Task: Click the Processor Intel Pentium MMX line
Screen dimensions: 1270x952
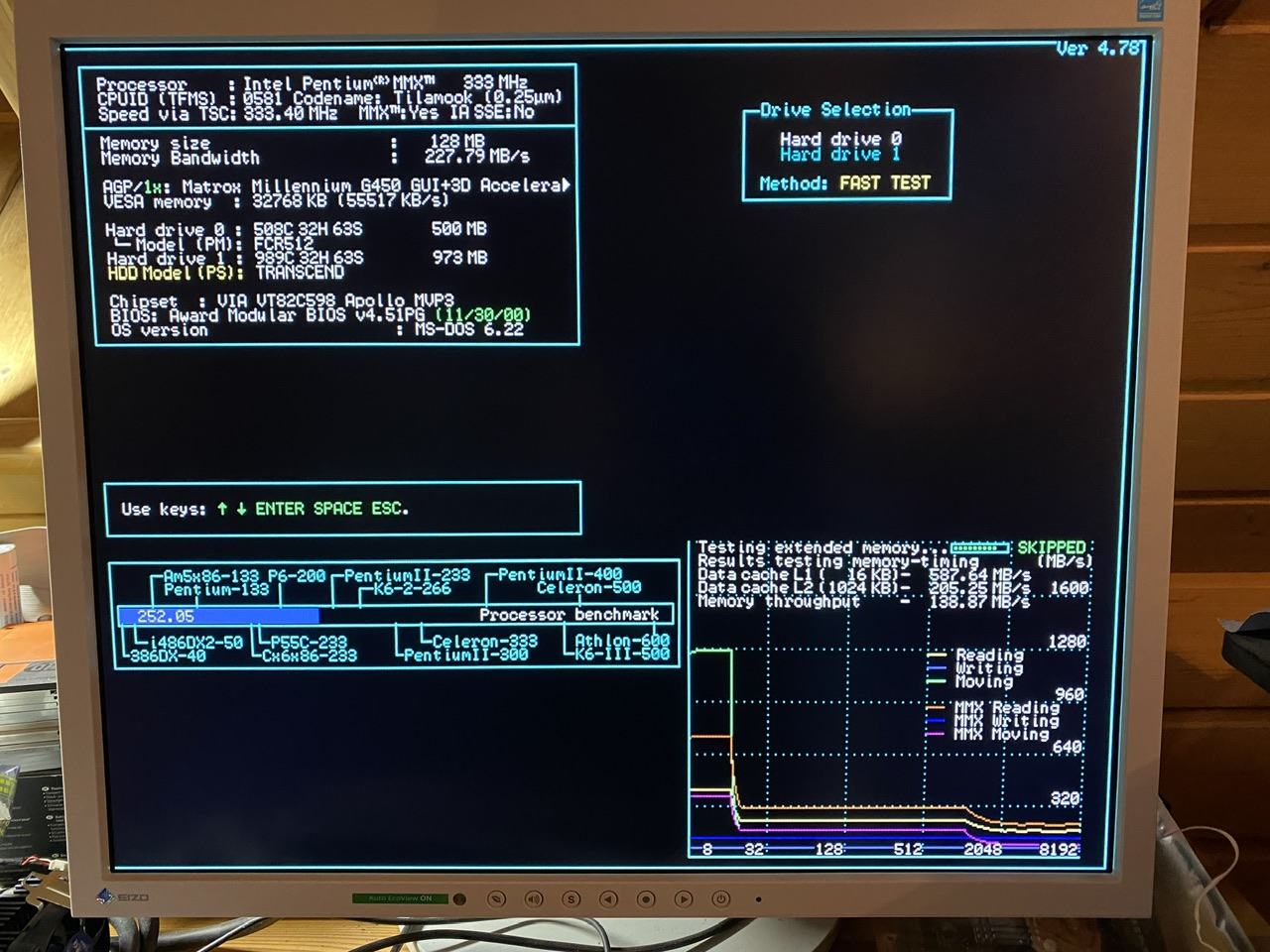Action: pyautogui.click(x=312, y=83)
